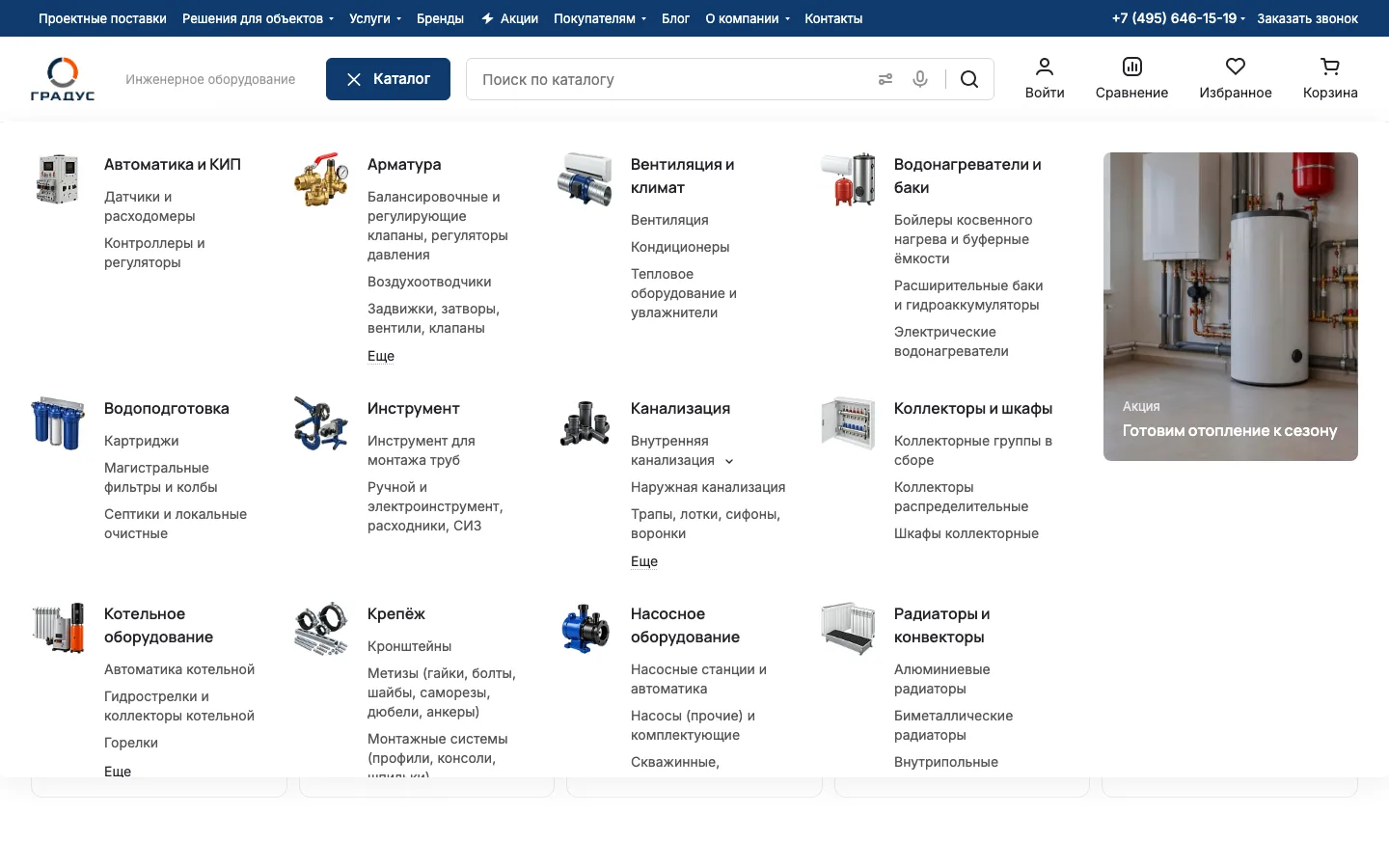The image size is (1389, 868).
Task: Open the Избранное heart icon
Action: [1236, 67]
